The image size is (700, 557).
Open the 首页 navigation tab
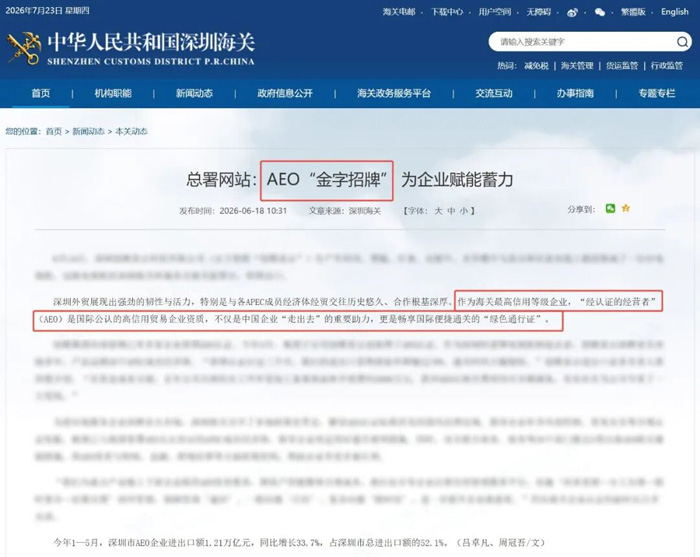[41, 93]
